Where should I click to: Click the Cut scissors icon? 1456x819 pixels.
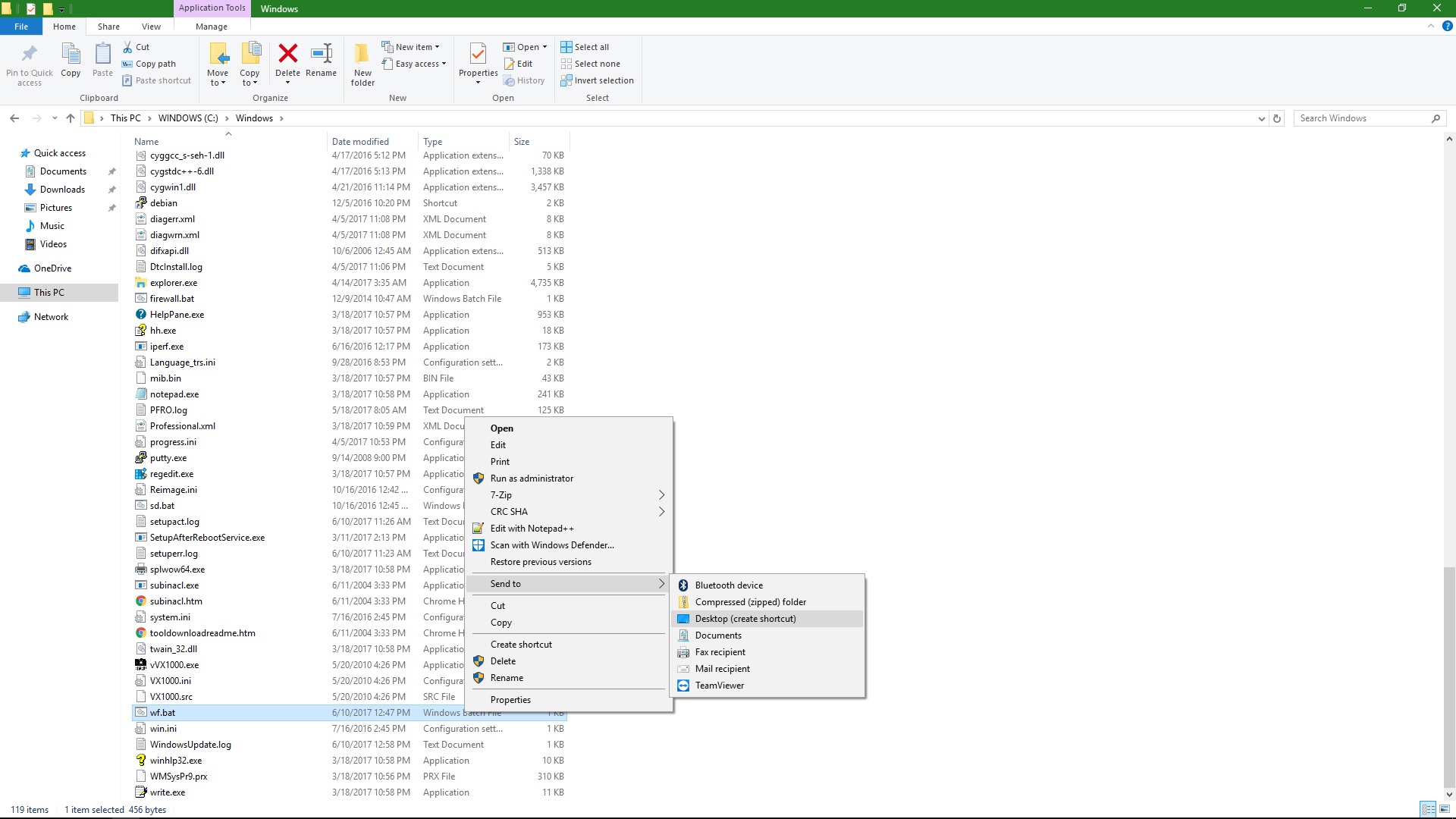127,47
